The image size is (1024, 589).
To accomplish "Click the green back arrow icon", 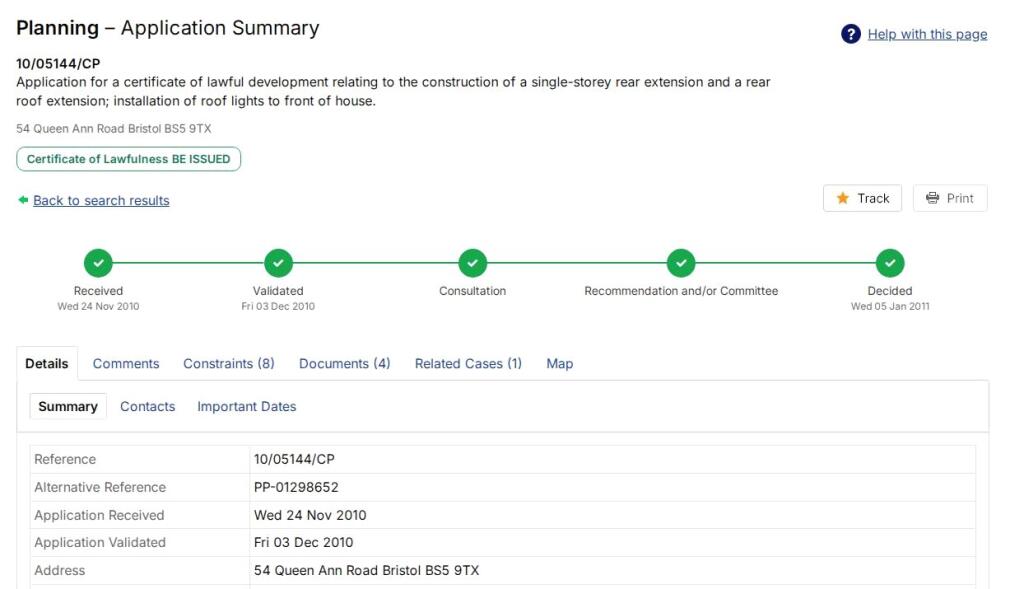I will click(23, 200).
